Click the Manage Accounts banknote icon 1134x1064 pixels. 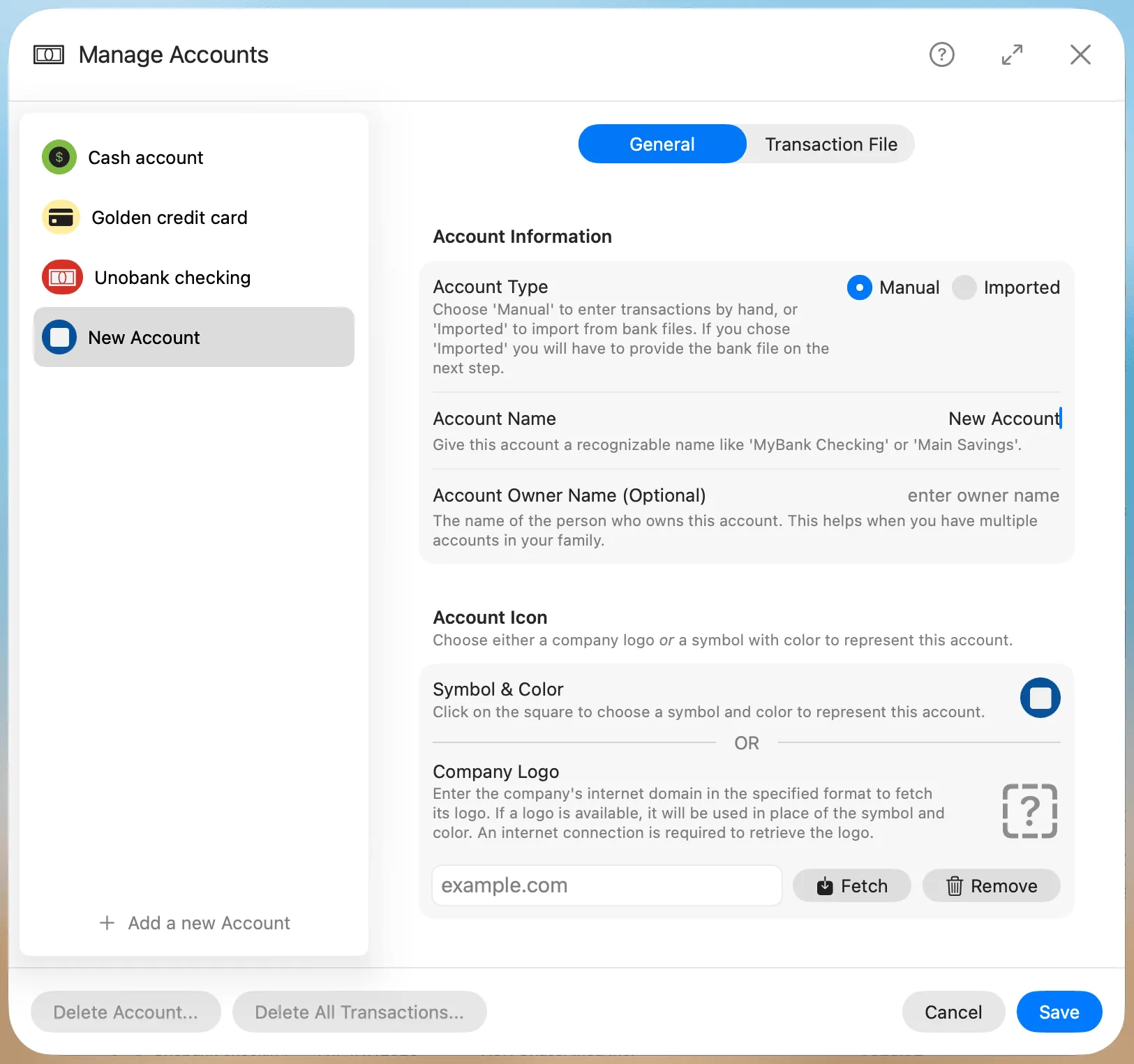pos(49,54)
